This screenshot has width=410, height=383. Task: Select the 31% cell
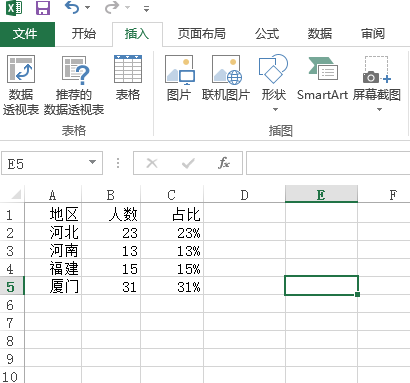[x=172, y=286]
